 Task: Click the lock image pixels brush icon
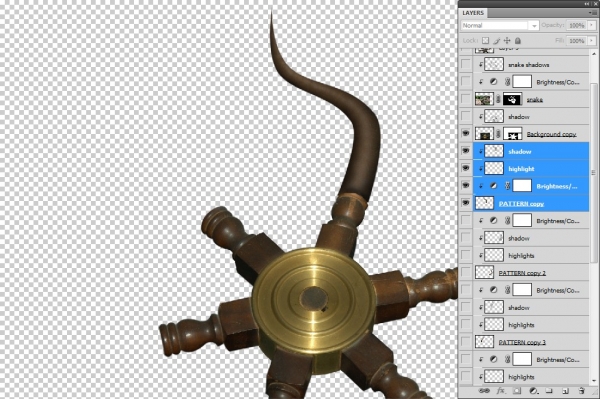pyautogui.click(x=497, y=41)
